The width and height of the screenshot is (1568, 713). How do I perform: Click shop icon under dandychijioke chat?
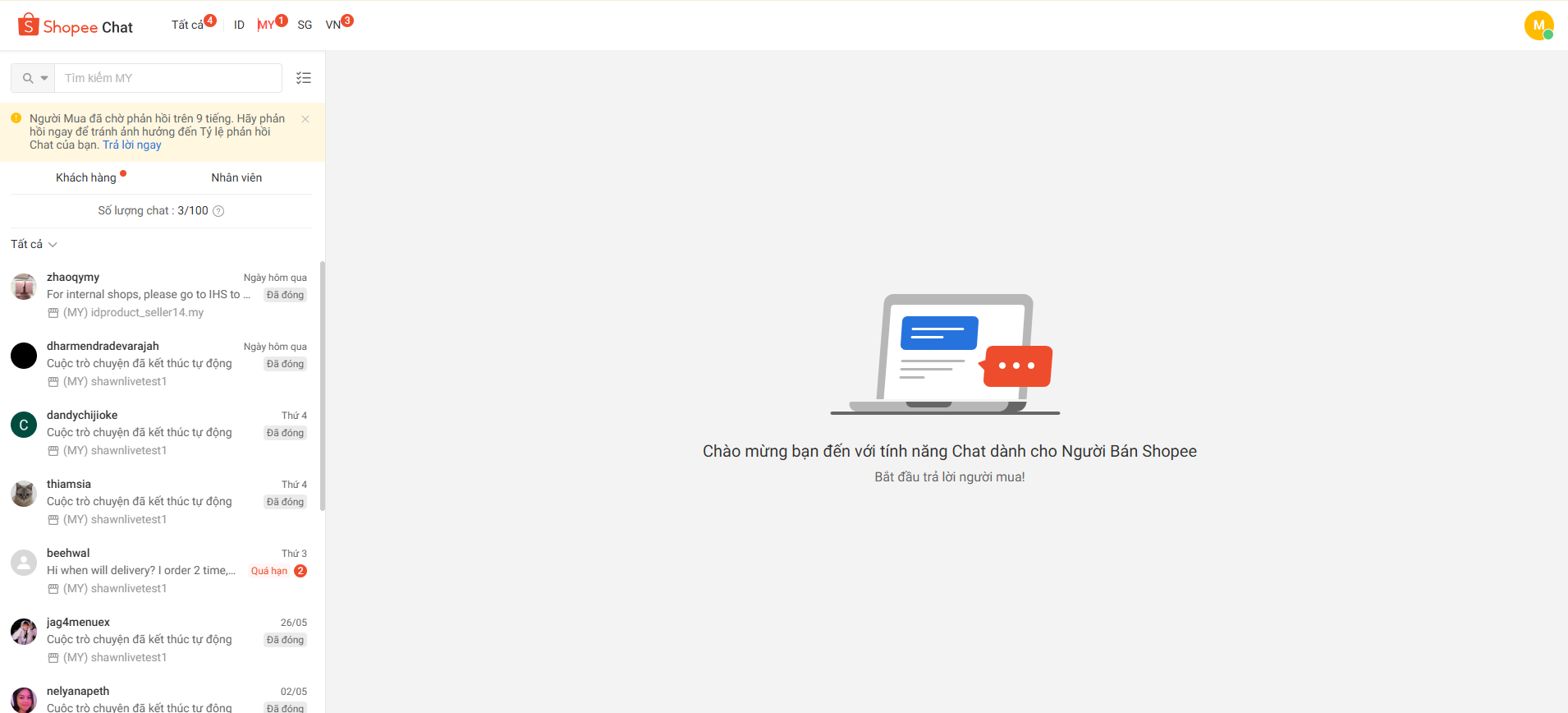pyautogui.click(x=53, y=451)
